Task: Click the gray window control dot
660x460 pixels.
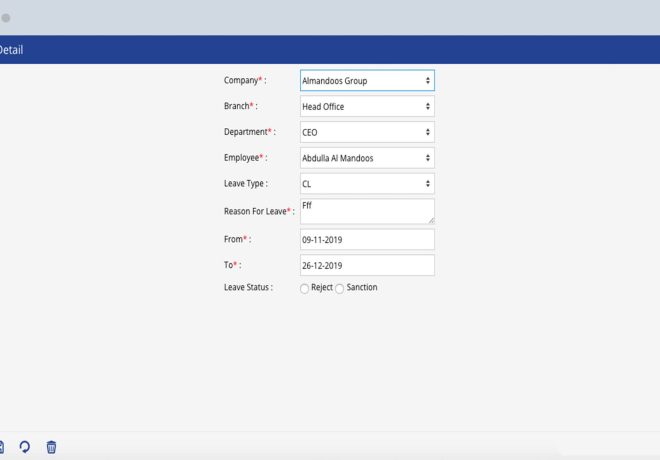Action: pos(6,18)
